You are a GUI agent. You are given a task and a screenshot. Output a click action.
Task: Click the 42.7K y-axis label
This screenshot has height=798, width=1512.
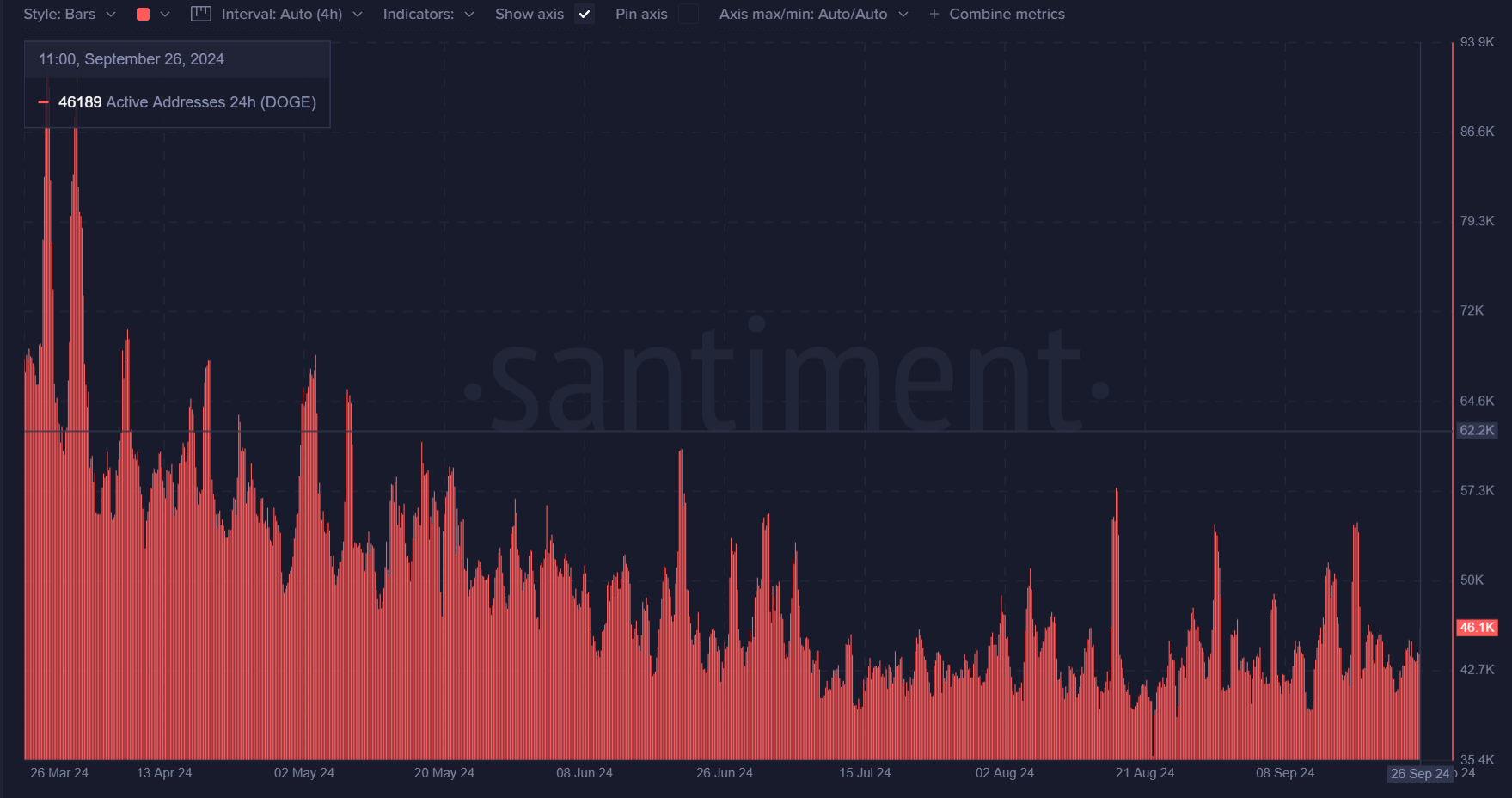(1477, 669)
